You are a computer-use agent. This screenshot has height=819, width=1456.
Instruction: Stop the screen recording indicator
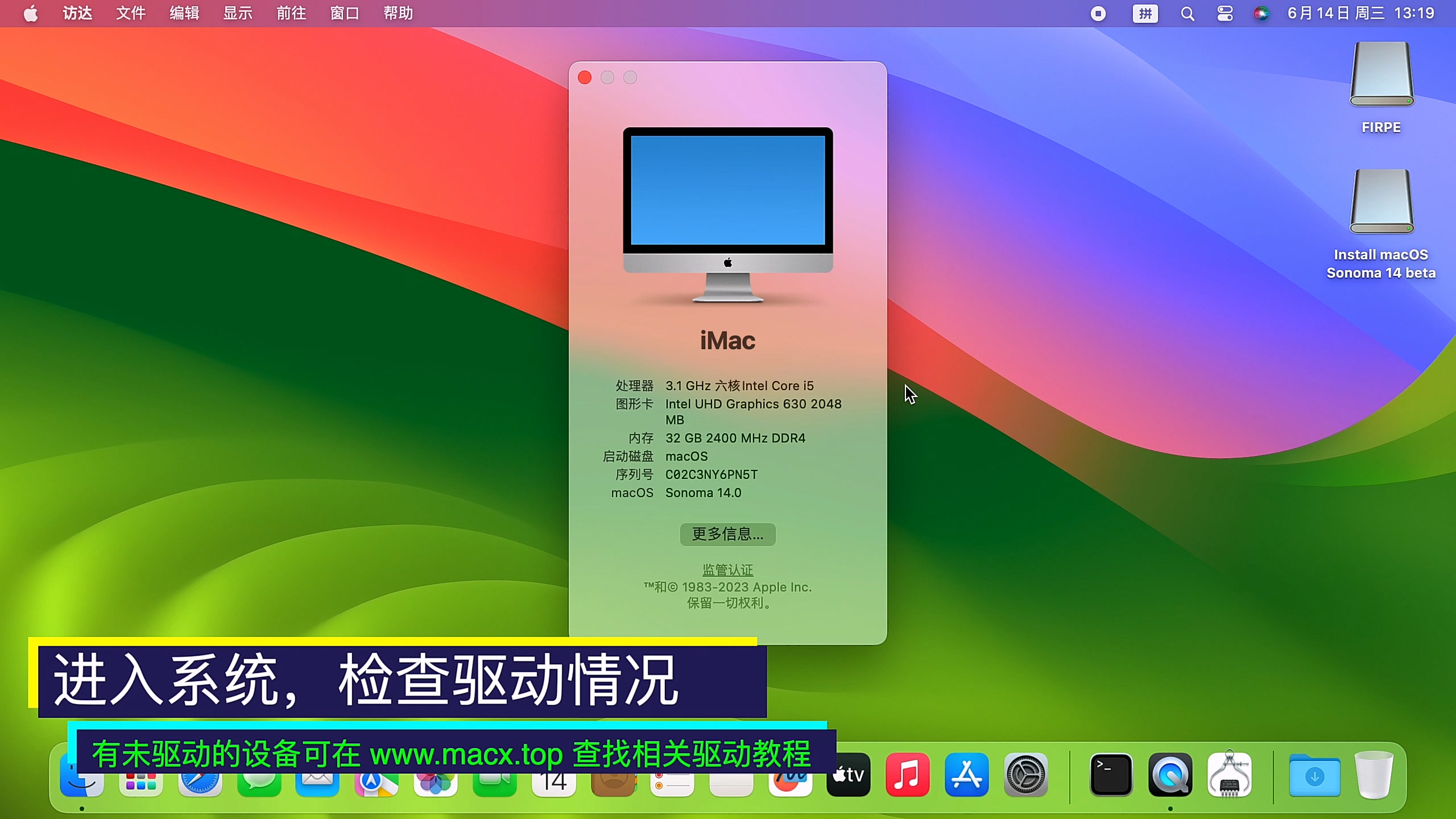point(1098,14)
